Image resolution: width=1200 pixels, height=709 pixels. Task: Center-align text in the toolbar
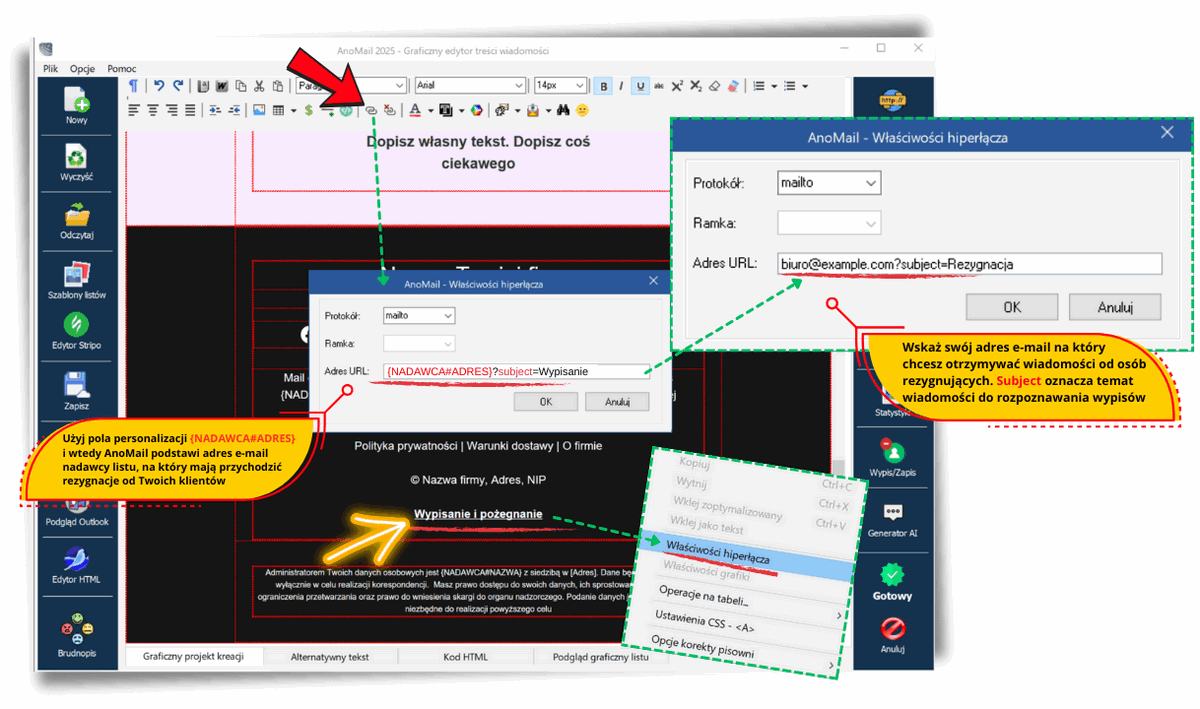153,110
